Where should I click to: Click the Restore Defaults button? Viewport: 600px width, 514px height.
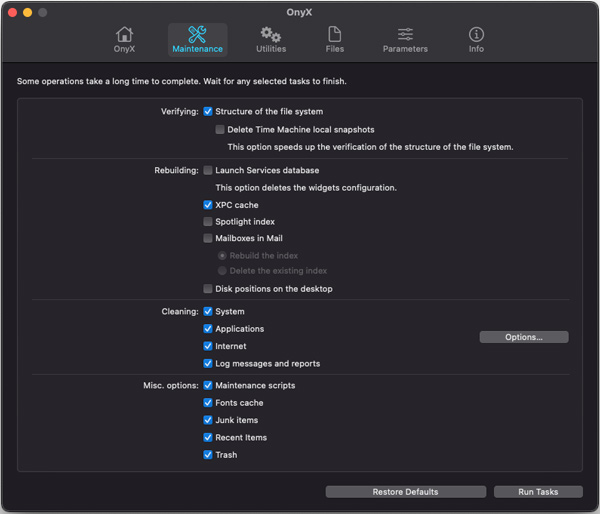tap(406, 492)
